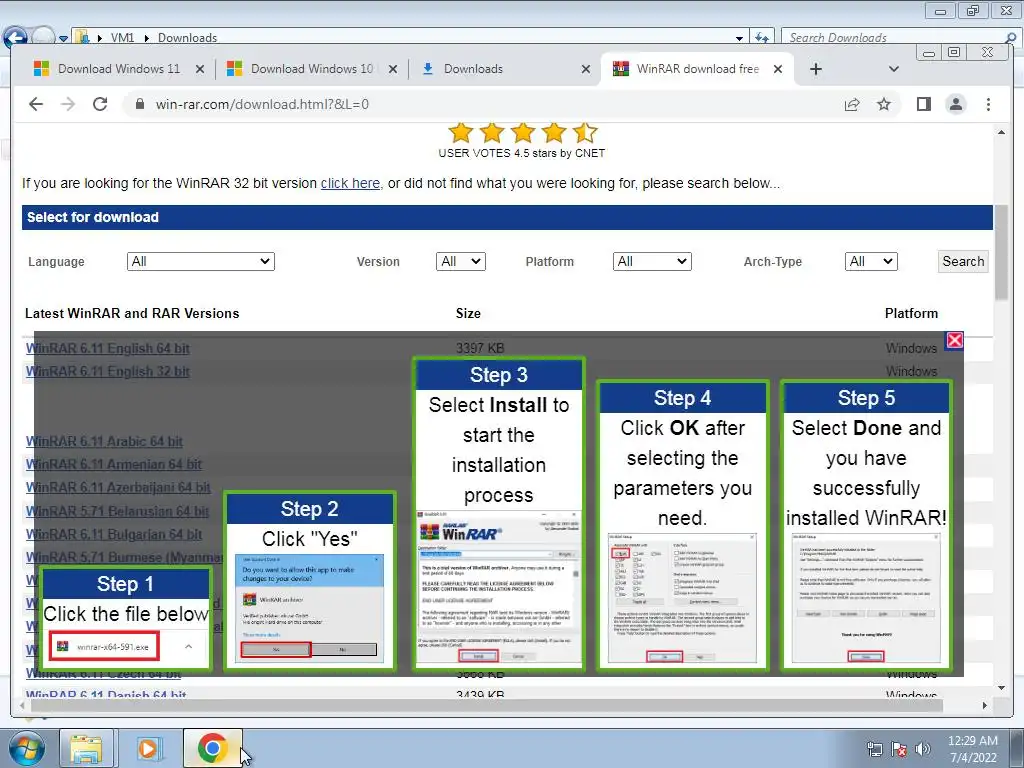Screen dimensions: 1024x768
Task: Click the padlock site info icon
Action: click(139, 104)
